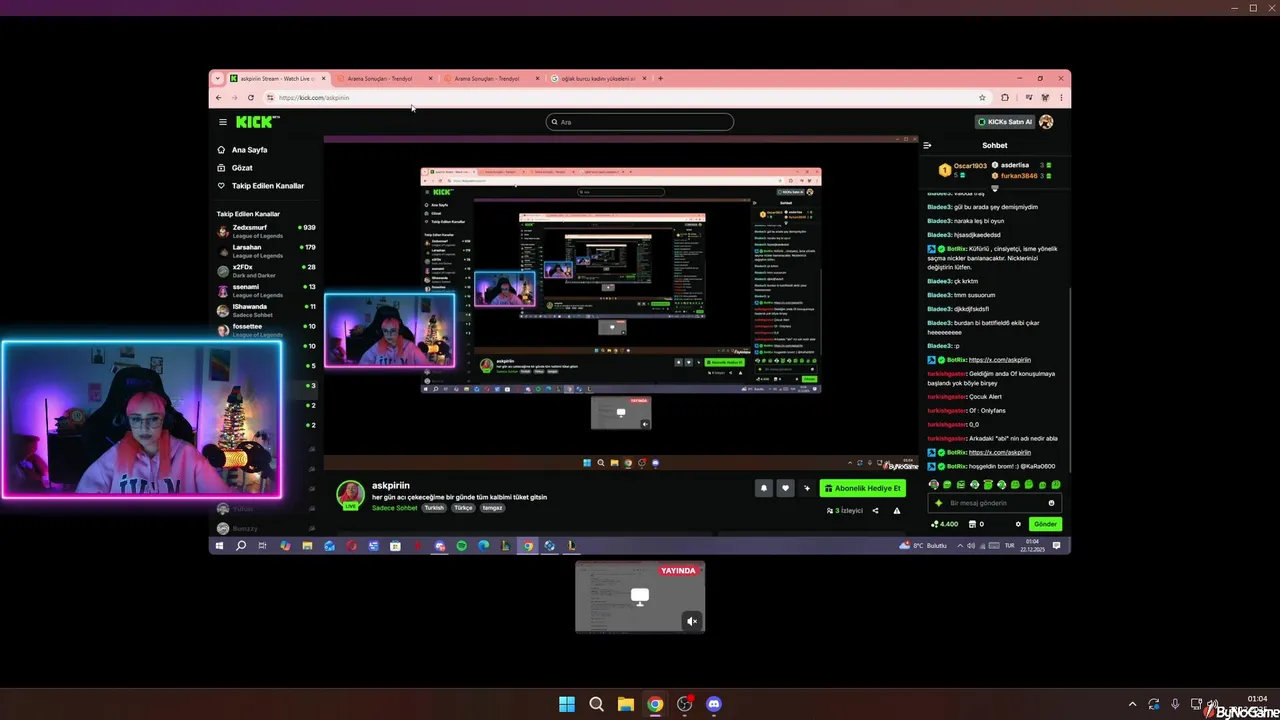1280x720 pixels.
Task: Switch to oğlak burcu kadını tab
Action: (x=600, y=78)
